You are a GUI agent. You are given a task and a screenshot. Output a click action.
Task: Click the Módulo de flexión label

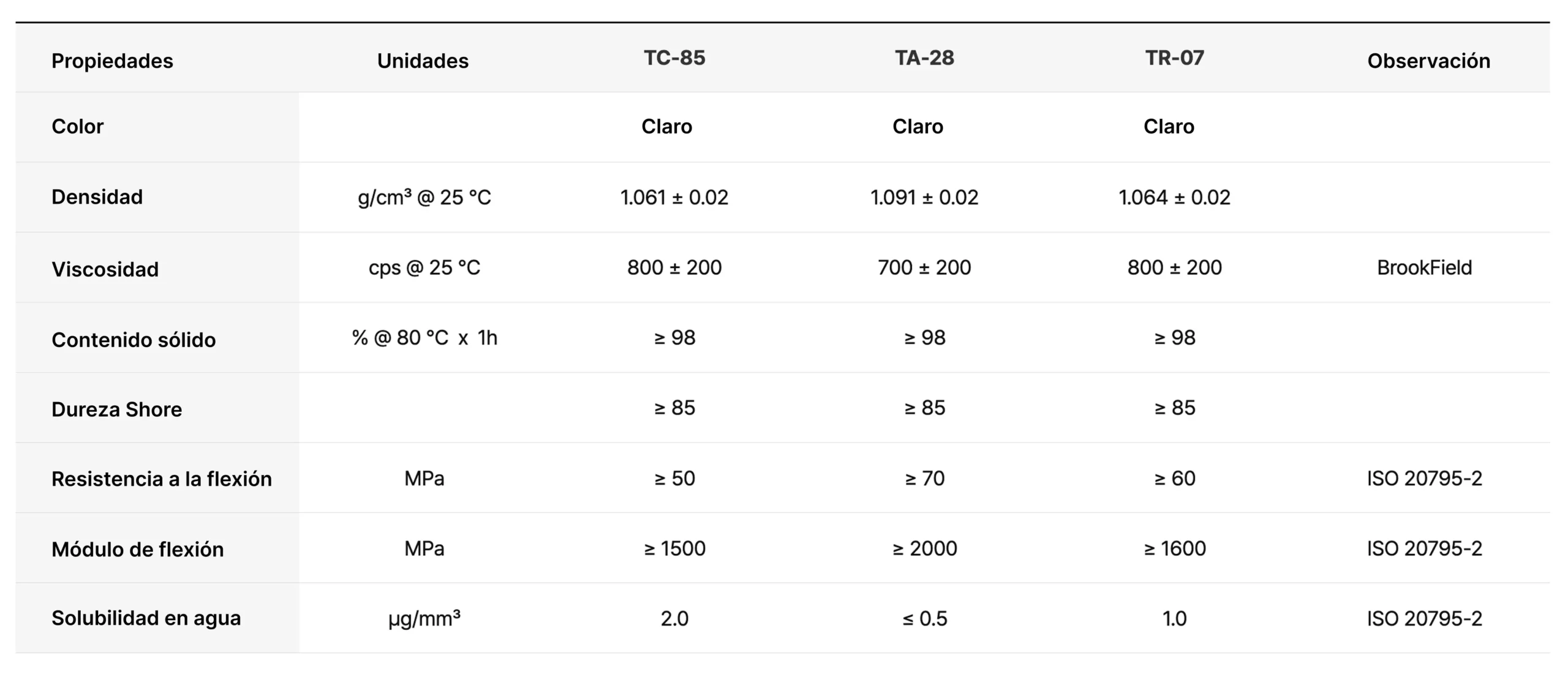[x=137, y=549]
